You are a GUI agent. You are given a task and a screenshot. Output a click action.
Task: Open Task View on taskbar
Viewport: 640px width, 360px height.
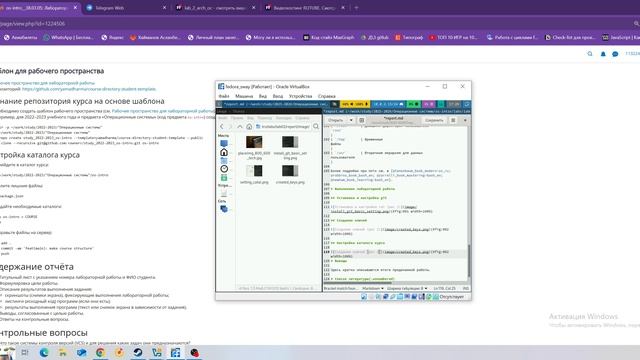point(25,353)
